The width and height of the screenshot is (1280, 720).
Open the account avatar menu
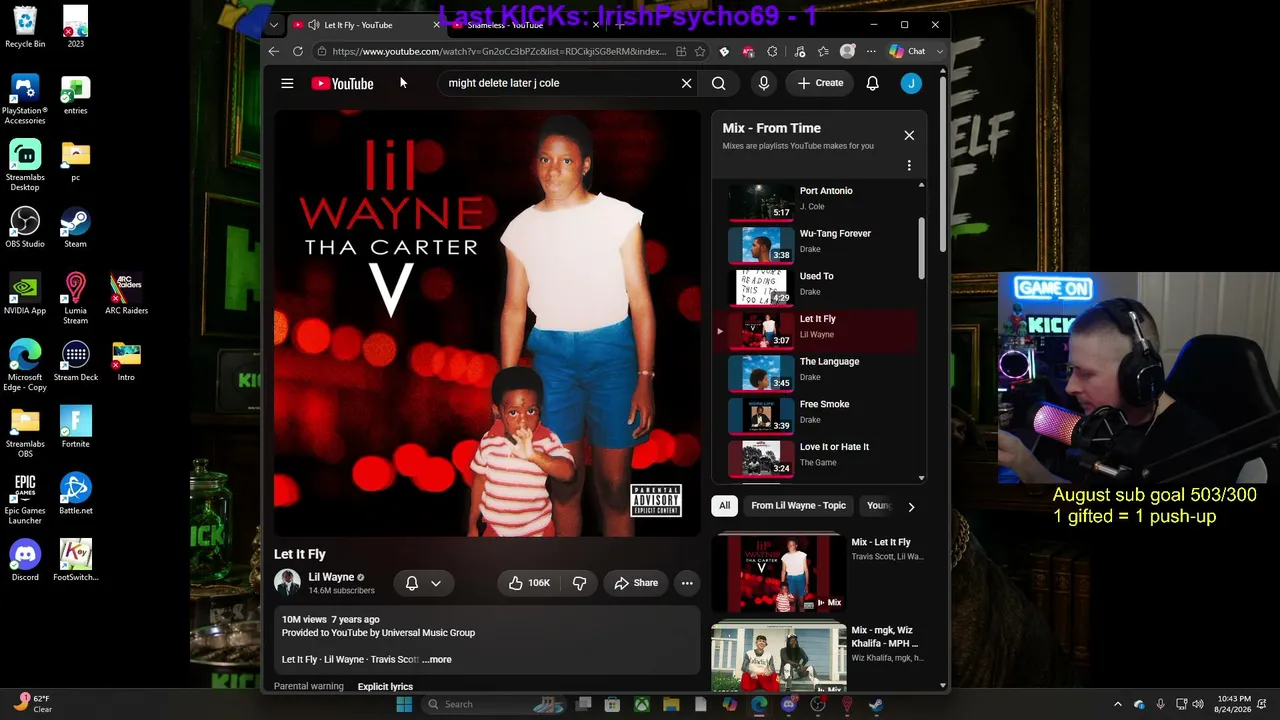coord(911,83)
